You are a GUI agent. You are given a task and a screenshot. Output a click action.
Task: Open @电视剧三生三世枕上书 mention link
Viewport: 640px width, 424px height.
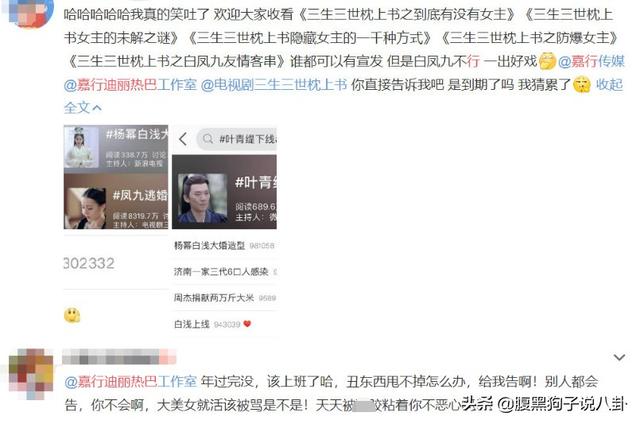tap(274, 85)
